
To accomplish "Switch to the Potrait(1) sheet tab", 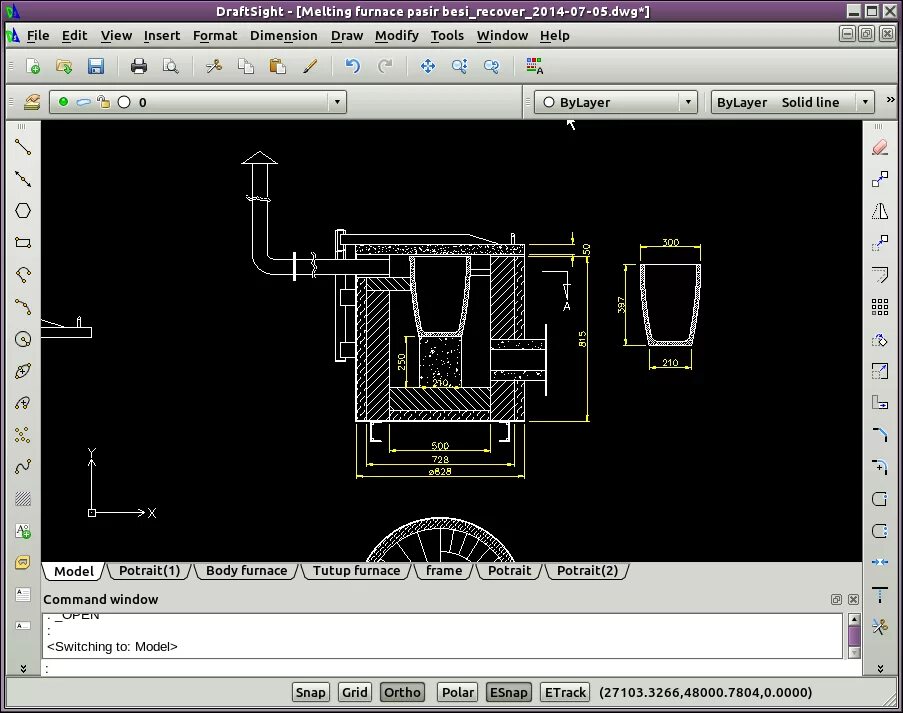I will point(149,571).
